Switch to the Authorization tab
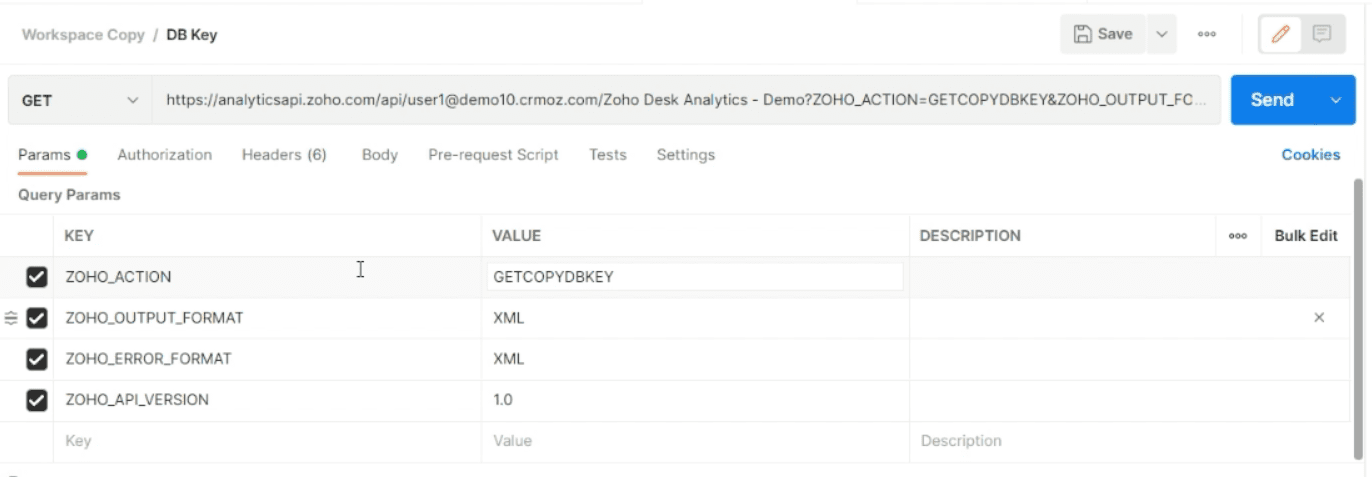This screenshot has height=477, width=1372. click(x=164, y=155)
